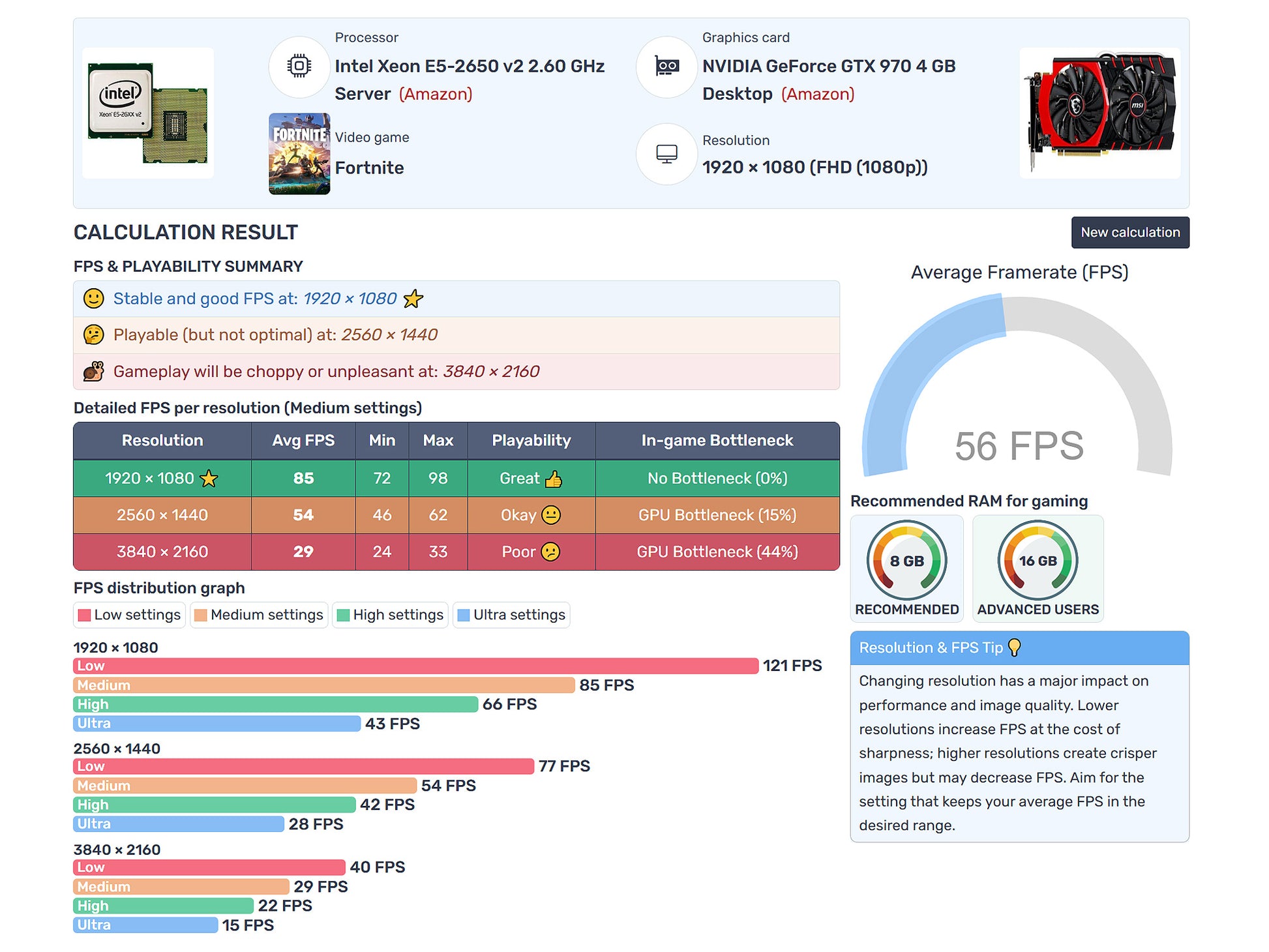Click the Fortnite game cover thumbnail
This screenshot has width=1269, height=952.
click(299, 154)
